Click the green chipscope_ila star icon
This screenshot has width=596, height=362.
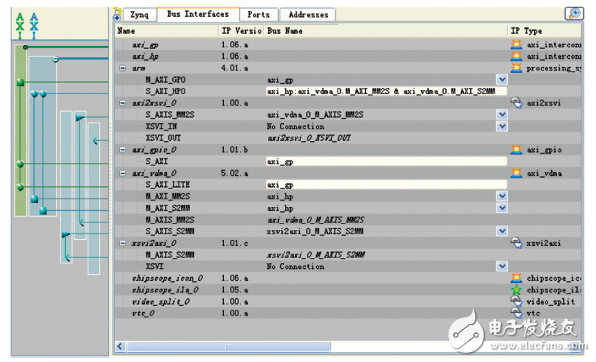pyautogui.click(x=516, y=290)
